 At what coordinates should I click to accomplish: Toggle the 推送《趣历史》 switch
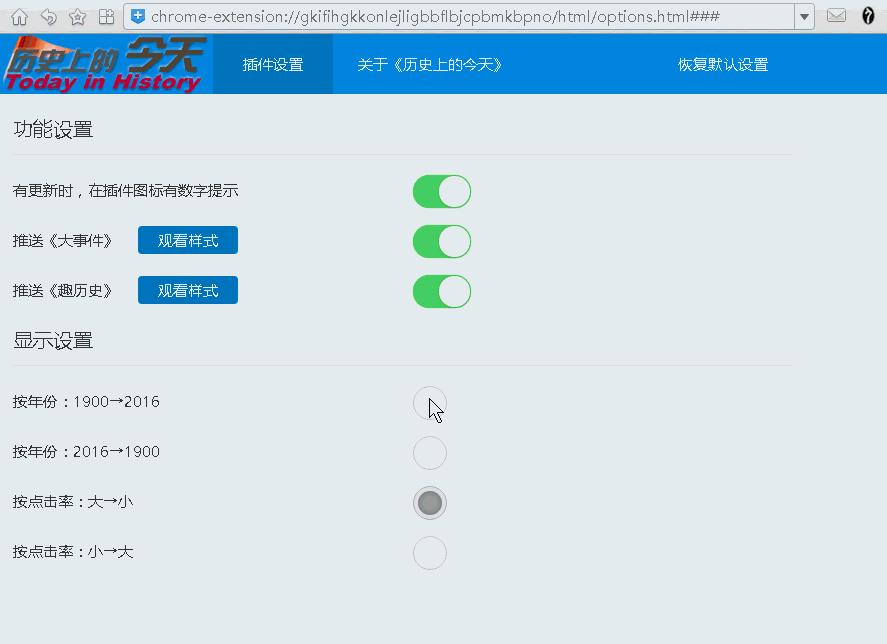point(442,291)
